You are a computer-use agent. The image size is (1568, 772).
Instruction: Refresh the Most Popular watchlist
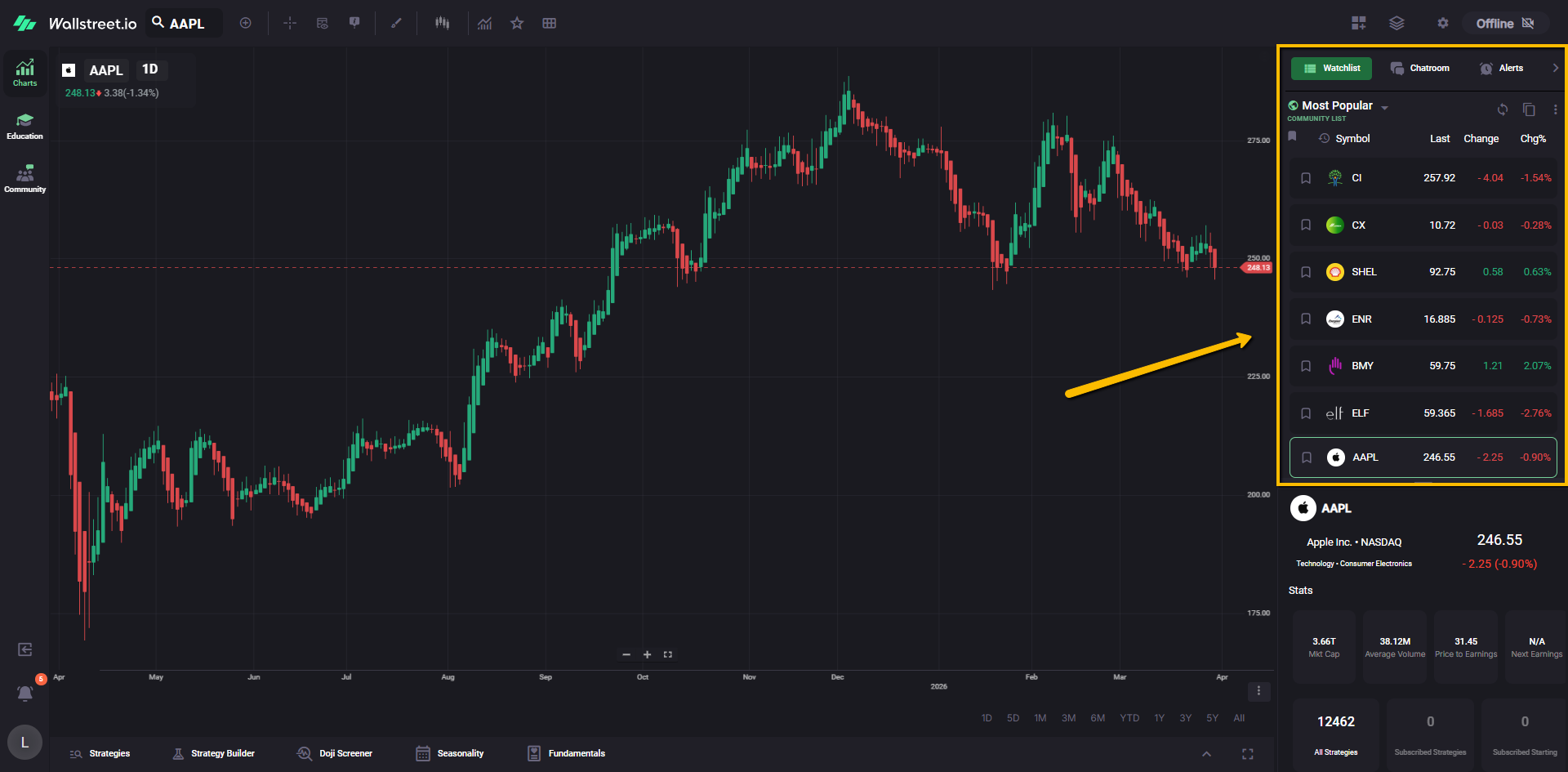(1502, 109)
